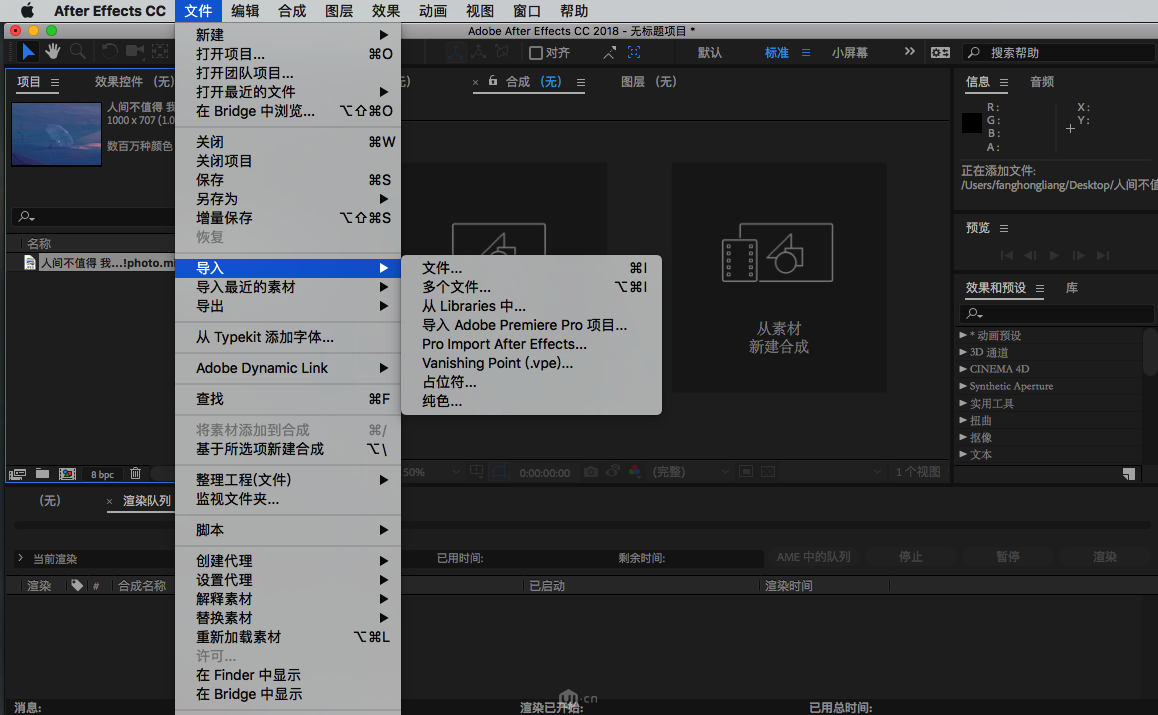Jump to first frame in preview panel

pyautogui.click(x=1006, y=256)
